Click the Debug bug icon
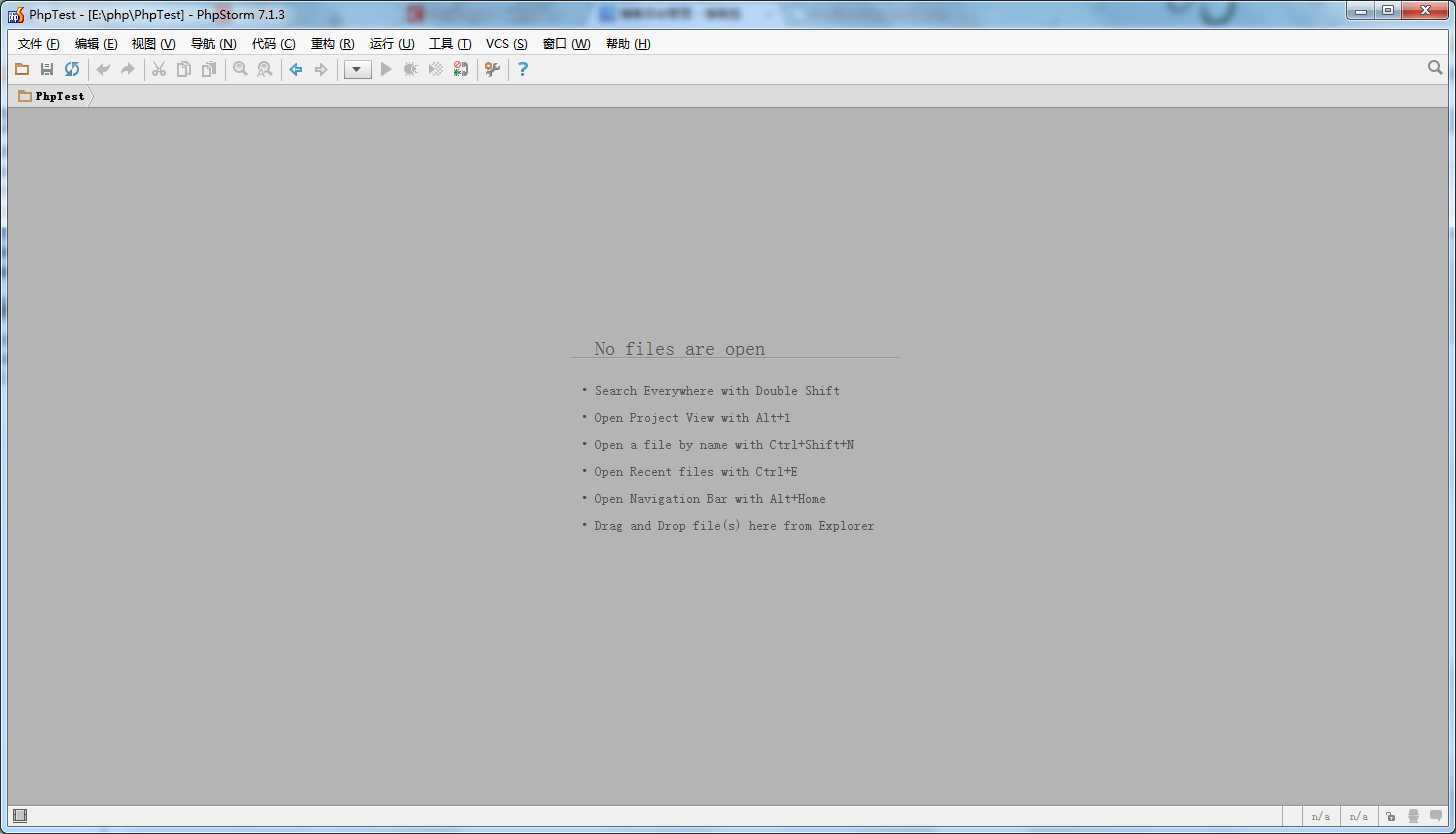The width and height of the screenshot is (1456, 834). tap(411, 69)
